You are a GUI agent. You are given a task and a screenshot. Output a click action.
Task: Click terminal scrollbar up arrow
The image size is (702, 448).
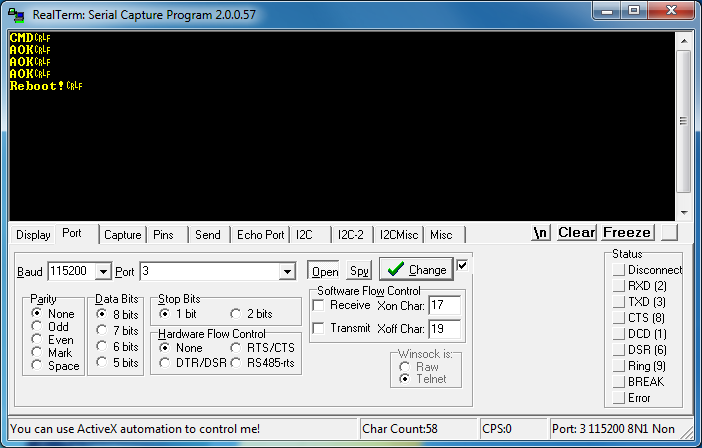684,41
